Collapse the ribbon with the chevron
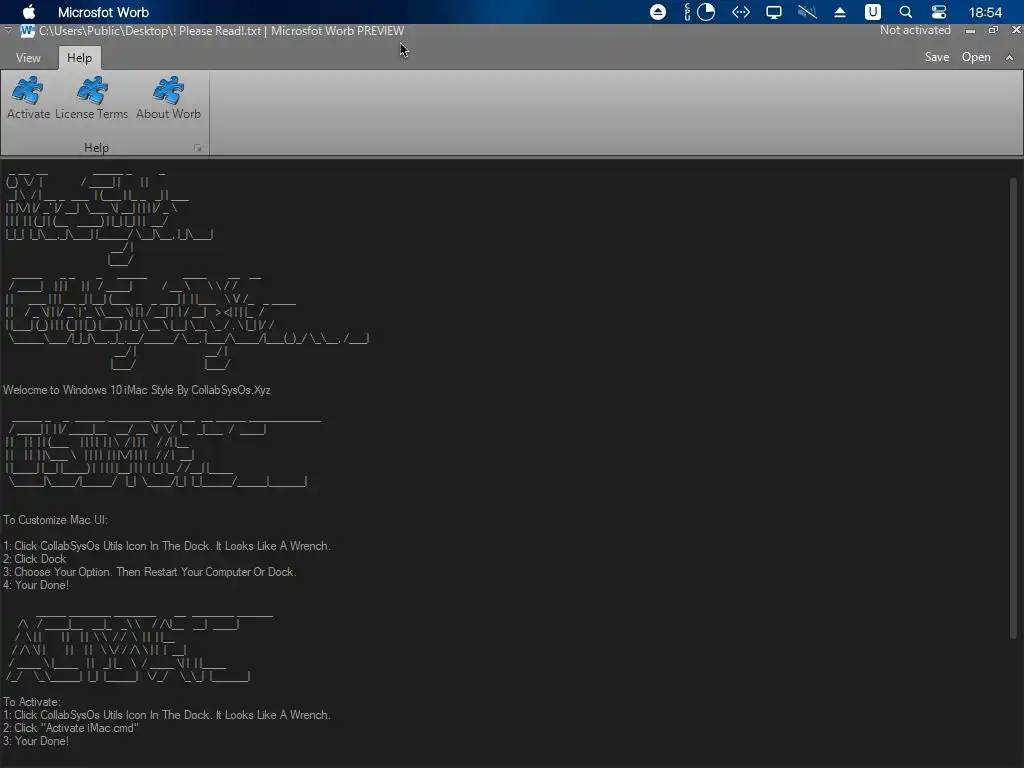The image size is (1024, 768). 1009,57
